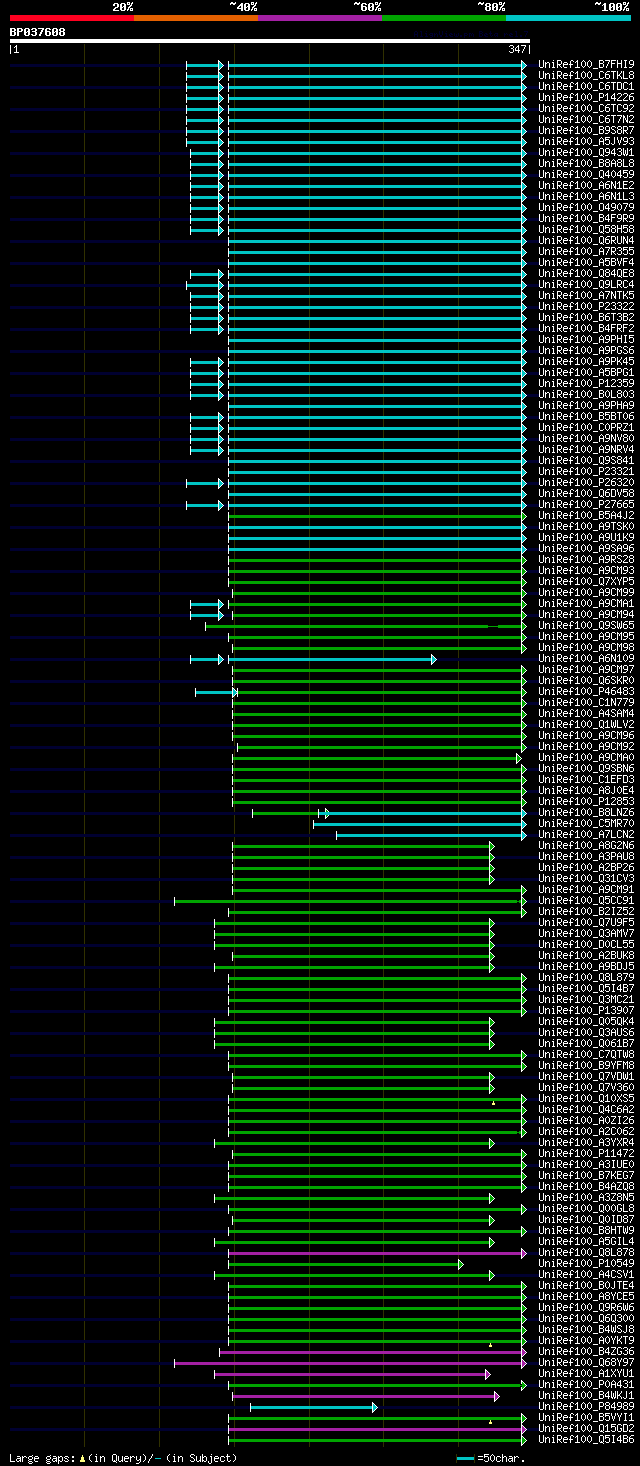
Task: Select hit label UniRef100_B7KEG7
Action: (x=586, y=1175)
